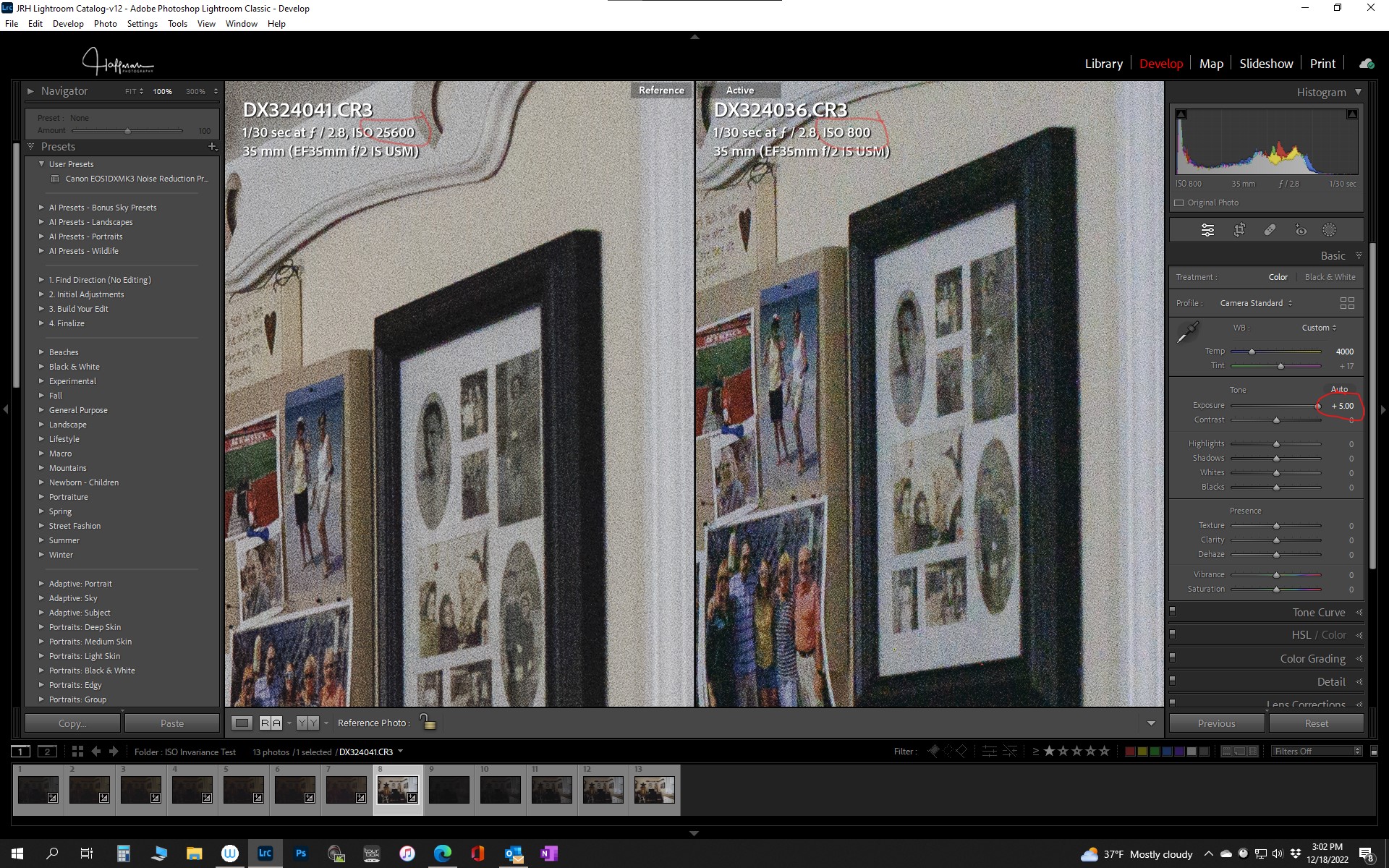Open the Masking tool
The image size is (1389, 868).
[x=1329, y=230]
